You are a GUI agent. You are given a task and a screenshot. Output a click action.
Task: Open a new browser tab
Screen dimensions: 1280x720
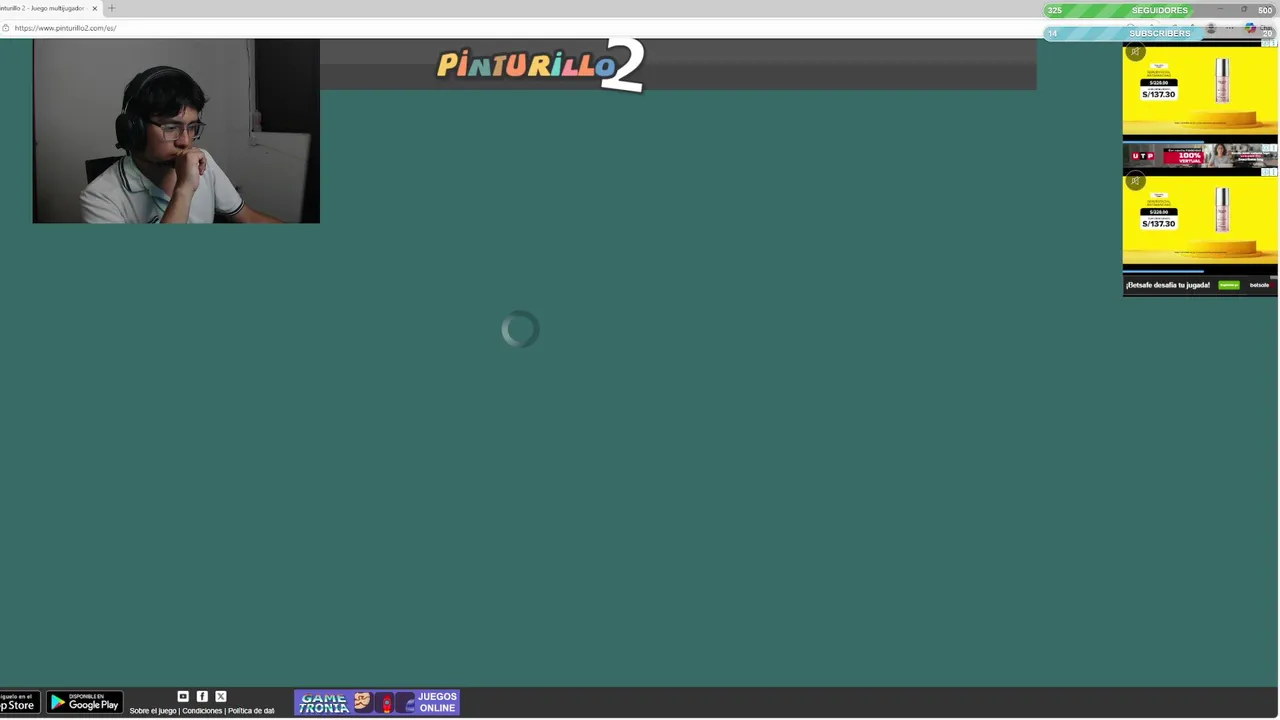(x=111, y=8)
